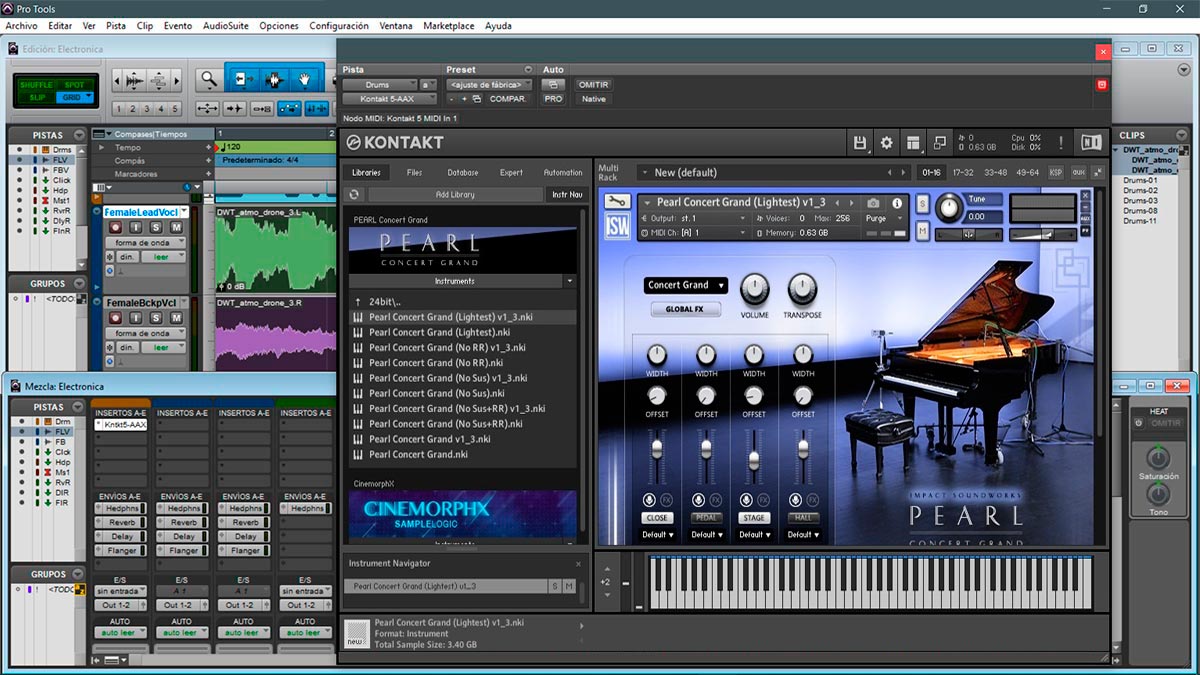This screenshot has width=1200, height=675.
Task: Open the Evento menu
Action: pyautogui.click(x=178, y=25)
